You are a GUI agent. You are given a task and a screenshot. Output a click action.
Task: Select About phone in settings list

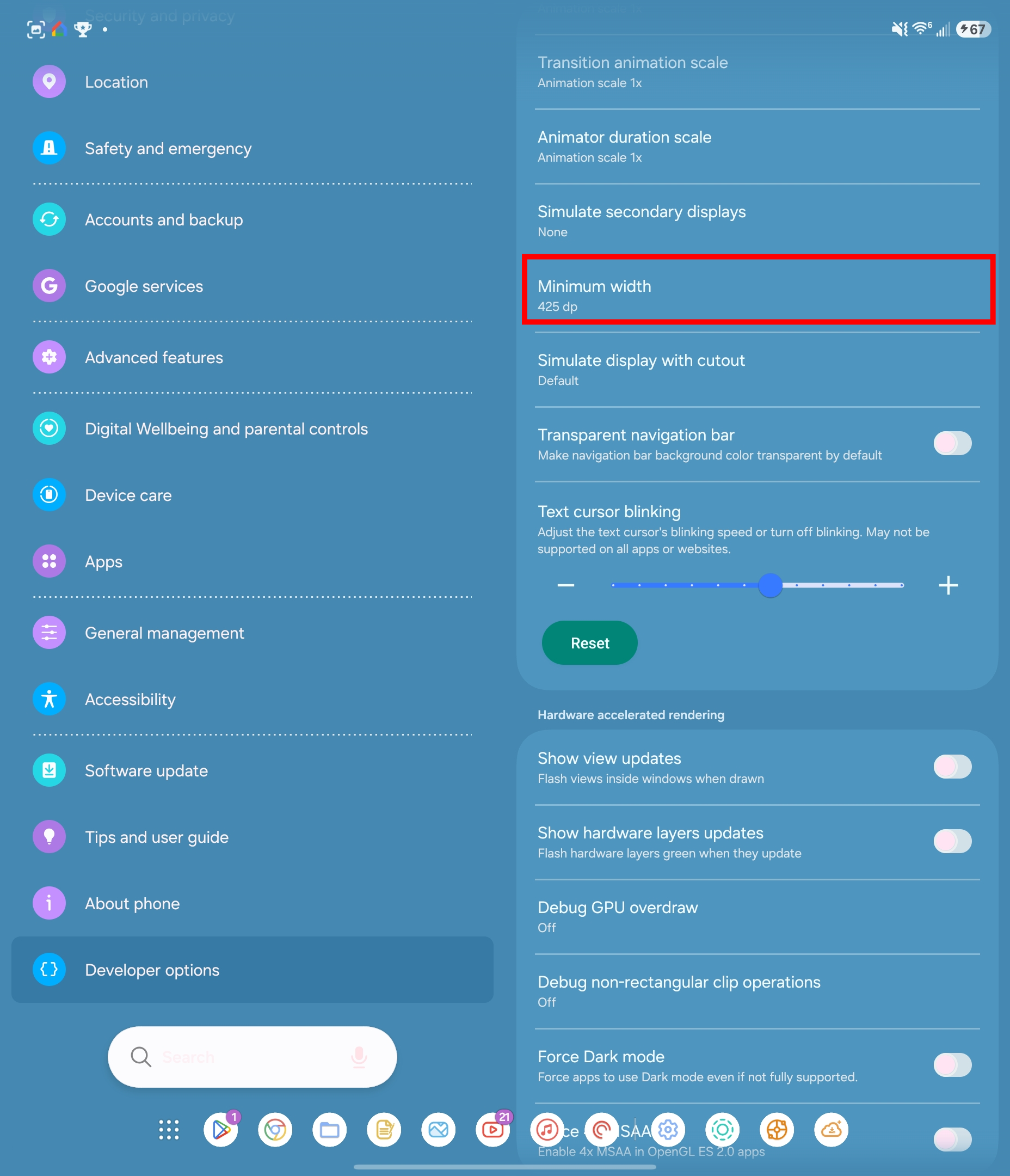(252, 903)
